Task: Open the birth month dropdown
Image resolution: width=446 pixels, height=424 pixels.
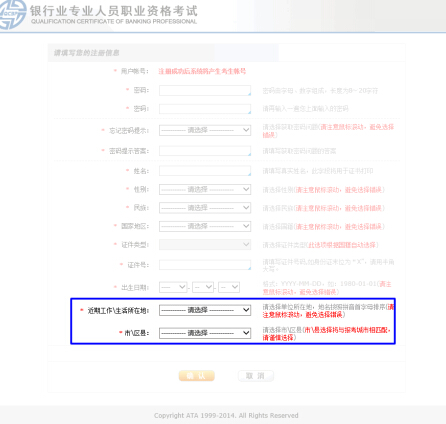Action: 203,287
